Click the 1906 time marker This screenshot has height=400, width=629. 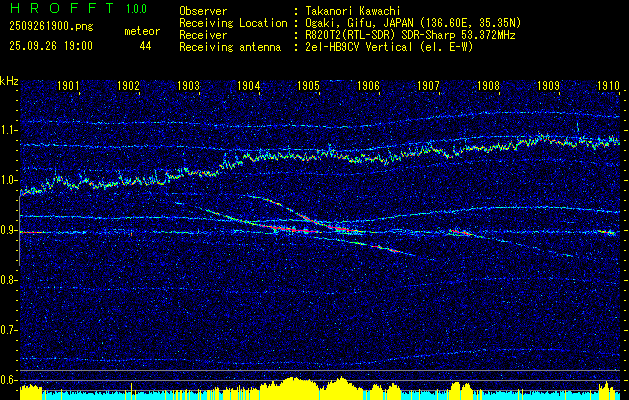point(368,85)
